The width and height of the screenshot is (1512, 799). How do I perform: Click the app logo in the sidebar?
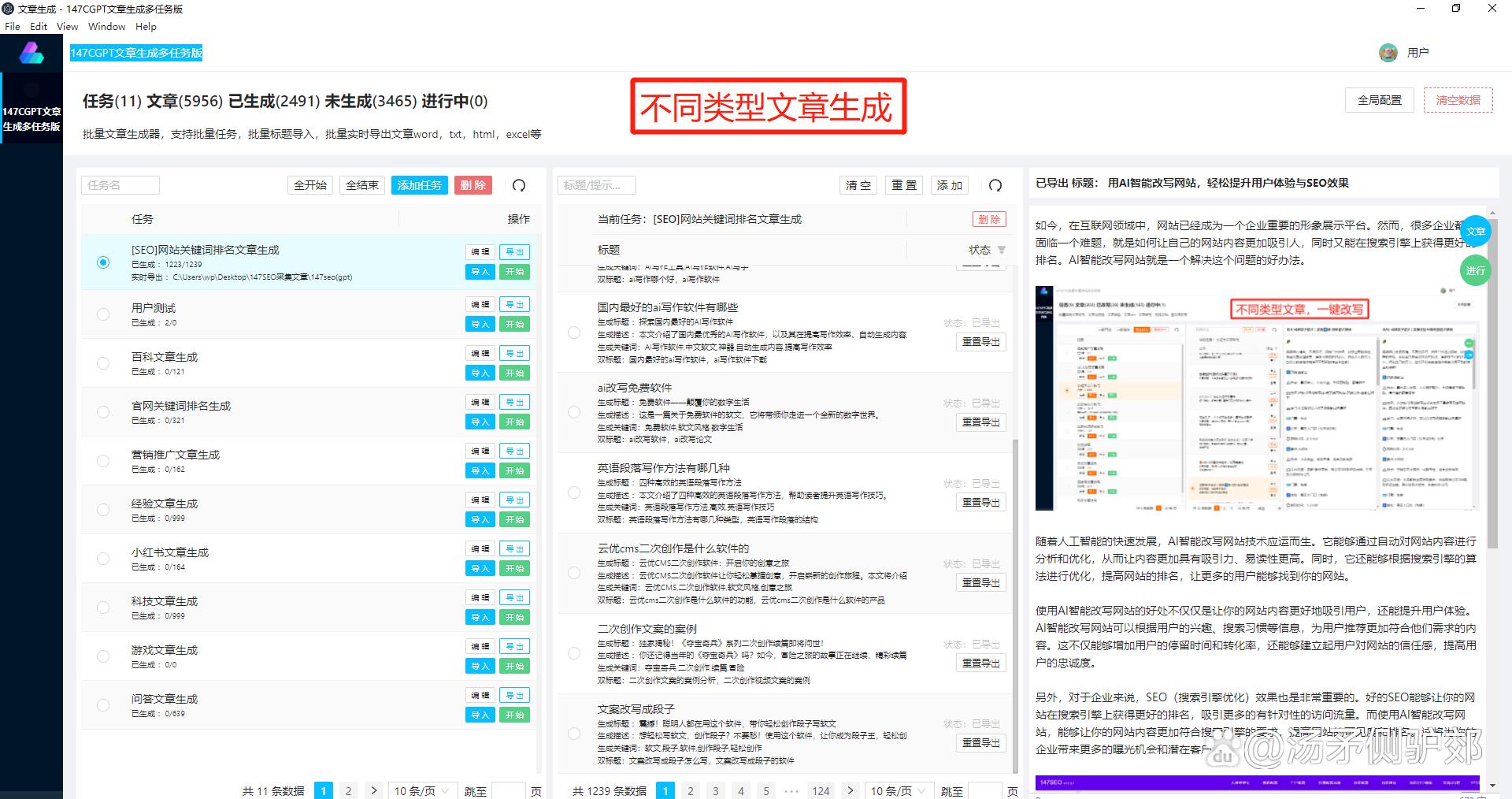31,53
